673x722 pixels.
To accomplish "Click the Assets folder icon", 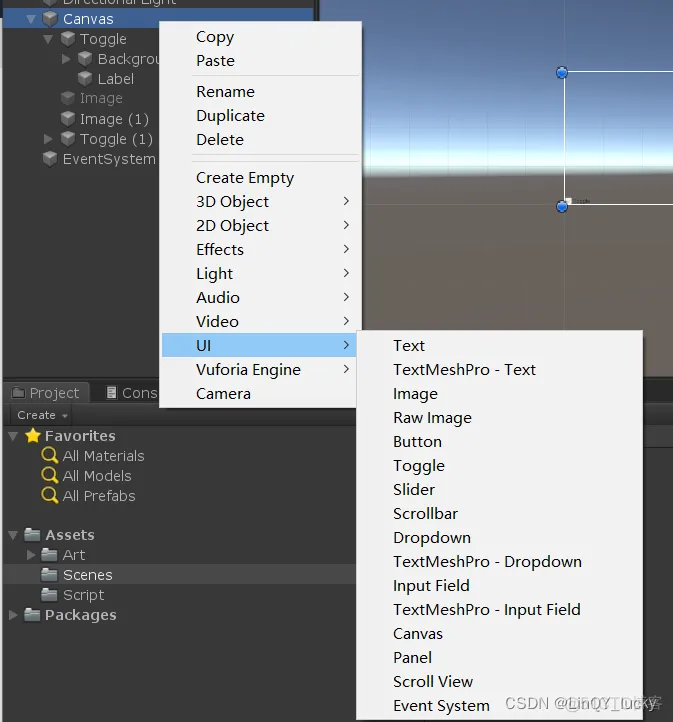I will pyautogui.click(x=32, y=535).
